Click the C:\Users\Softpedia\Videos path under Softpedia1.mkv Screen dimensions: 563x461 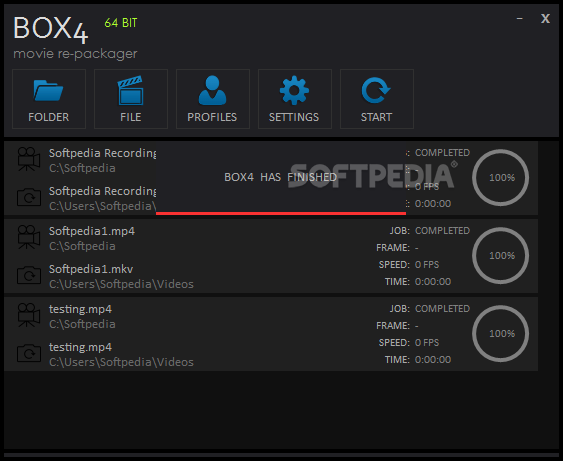(x=121, y=284)
